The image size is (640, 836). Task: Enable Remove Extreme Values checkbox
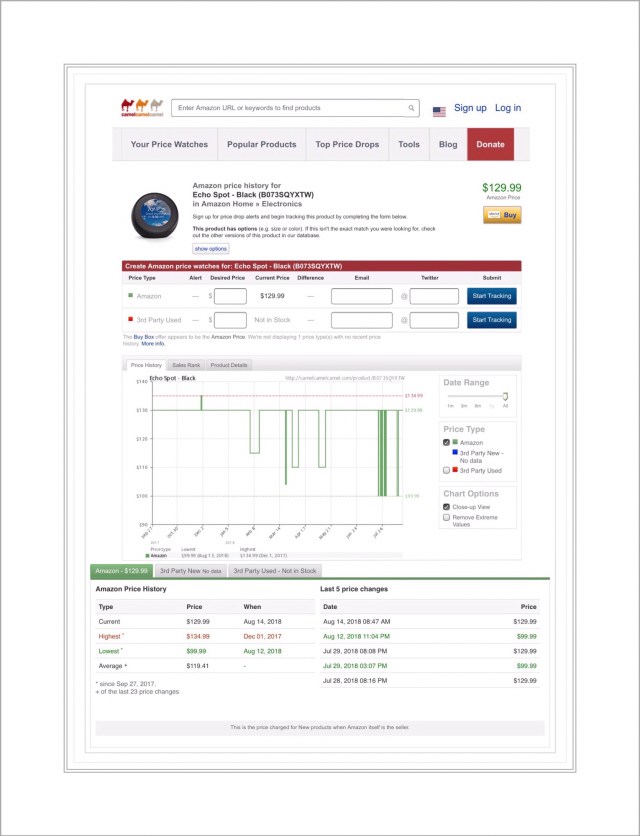pyautogui.click(x=447, y=517)
